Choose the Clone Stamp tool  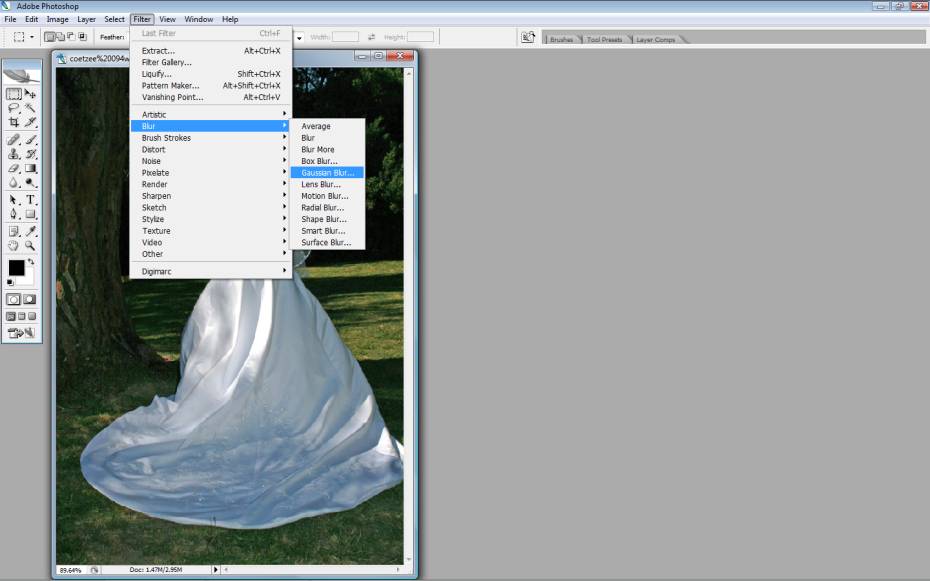click(14, 154)
